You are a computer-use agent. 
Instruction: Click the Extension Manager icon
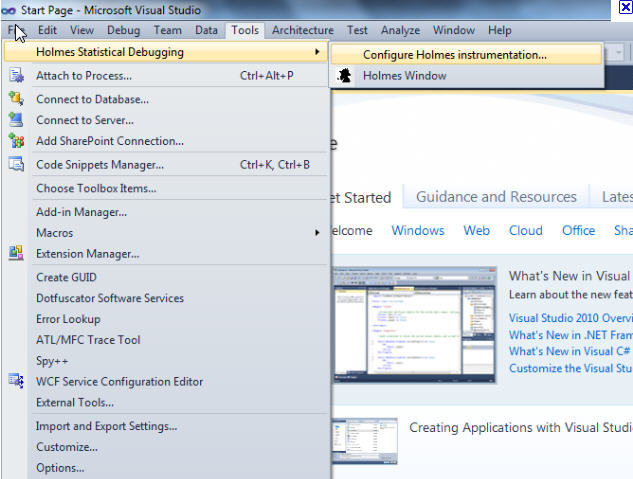[x=17, y=253]
